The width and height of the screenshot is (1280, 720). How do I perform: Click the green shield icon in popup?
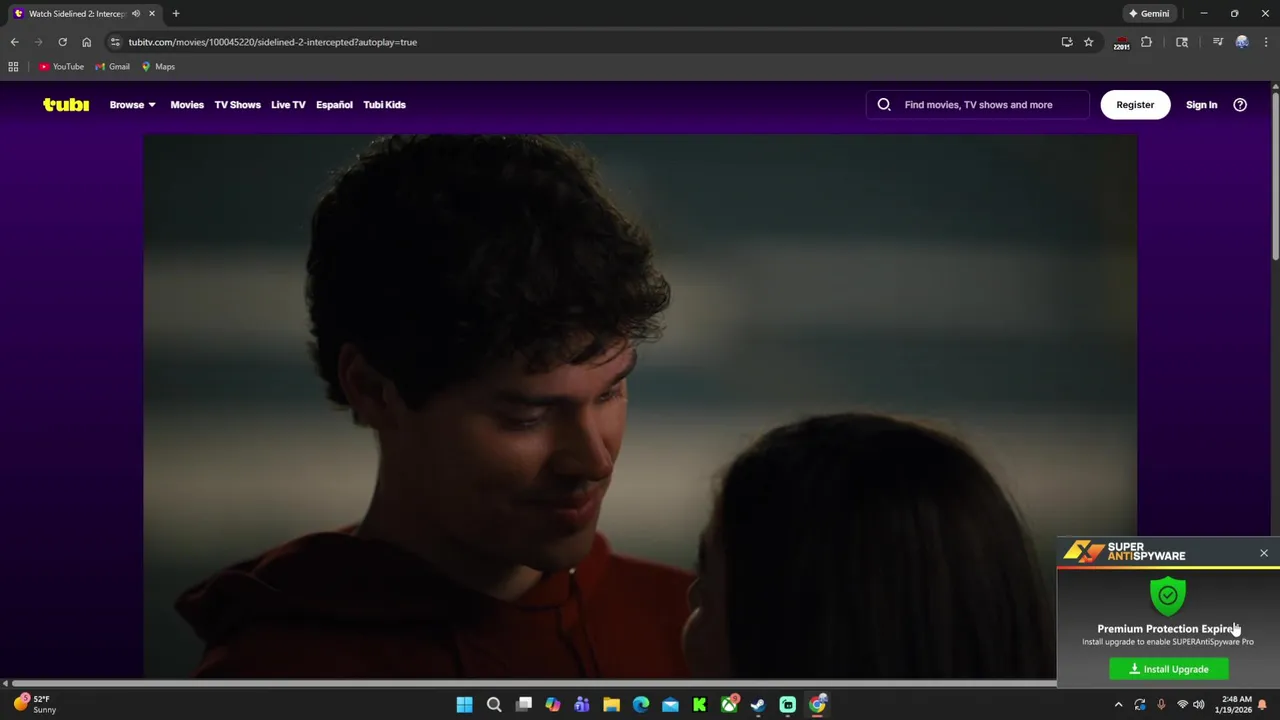click(x=1167, y=596)
